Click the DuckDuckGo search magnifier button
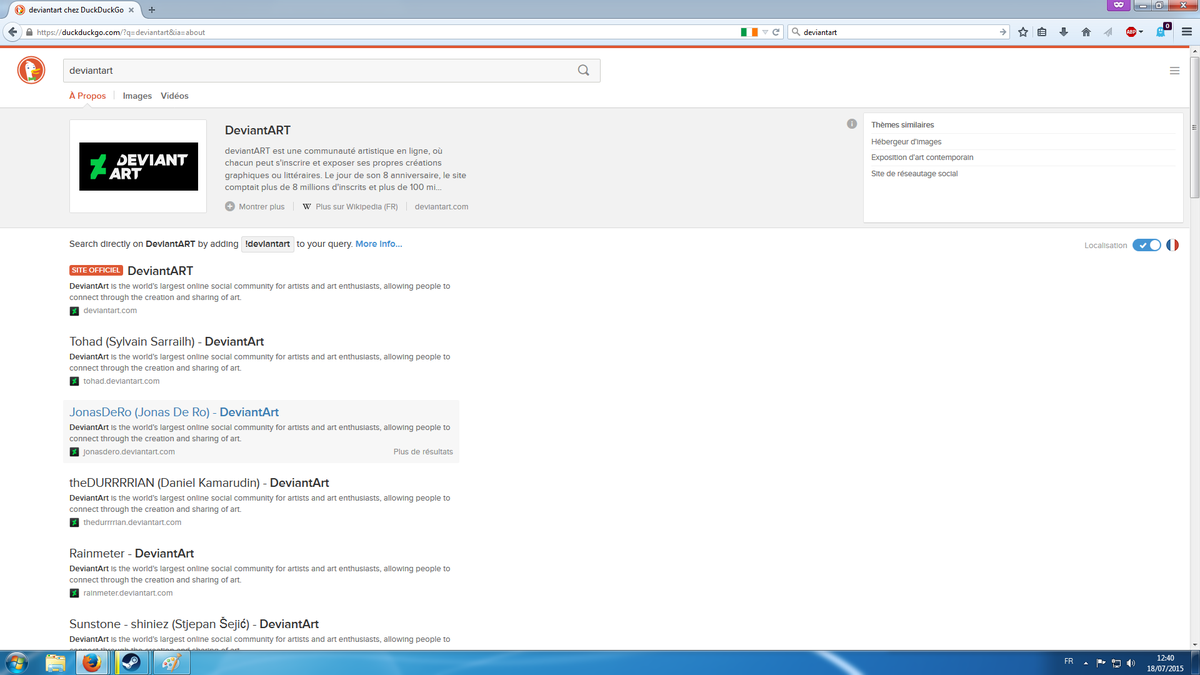The height and width of the screenshot is (675, 1200). pyautogui.click(x=583, y=70)
